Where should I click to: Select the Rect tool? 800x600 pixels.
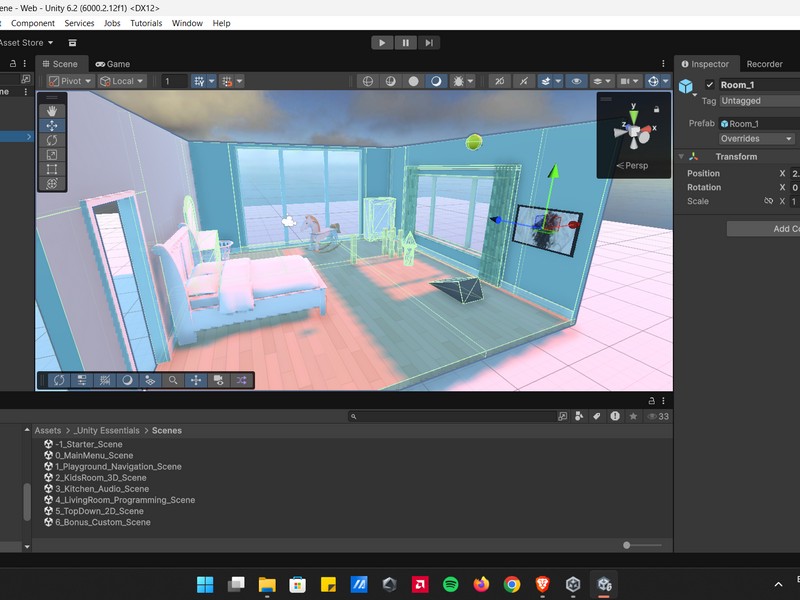click(52, 169)
